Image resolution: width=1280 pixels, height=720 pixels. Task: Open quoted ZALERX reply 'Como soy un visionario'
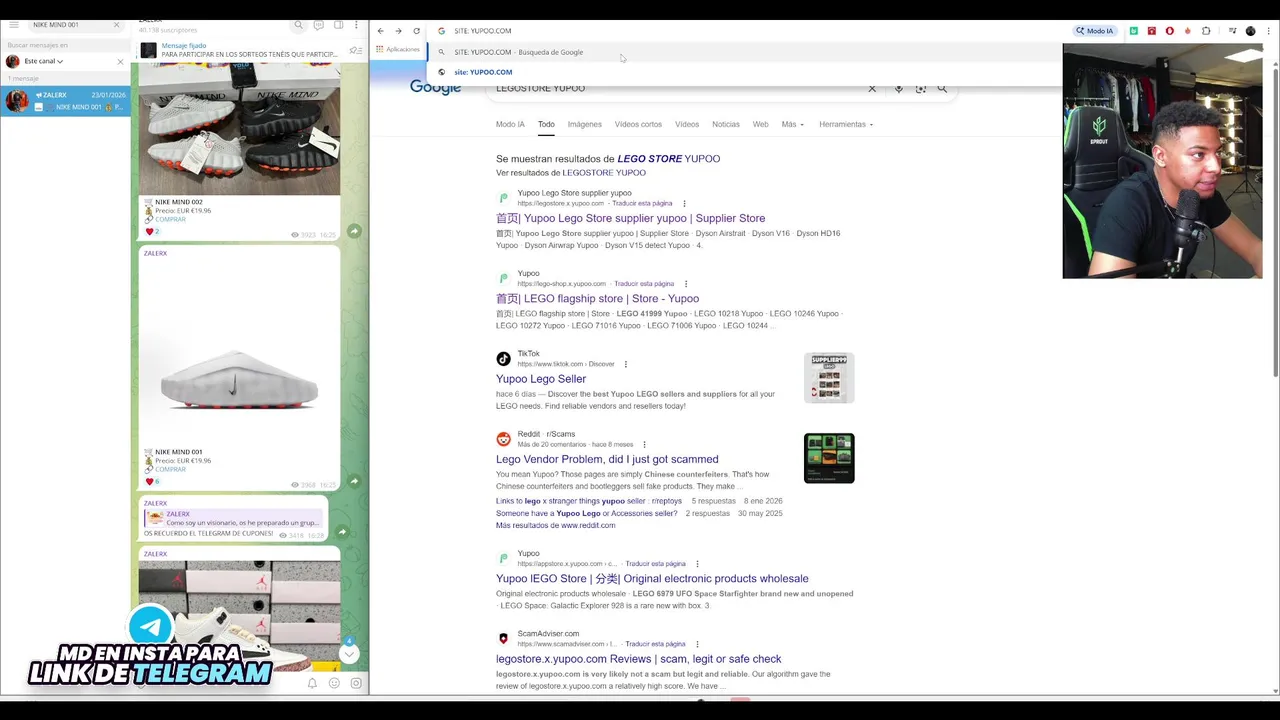232,518
